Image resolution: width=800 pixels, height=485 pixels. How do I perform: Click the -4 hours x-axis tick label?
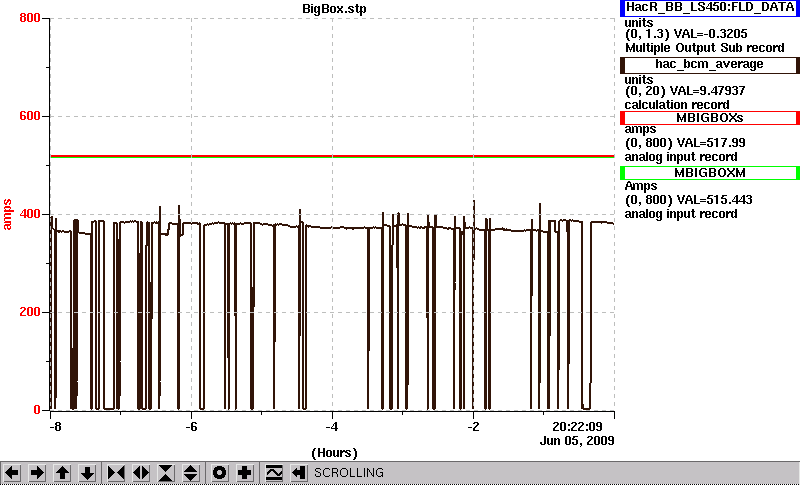pyautogui.click(x=332, y=426)
